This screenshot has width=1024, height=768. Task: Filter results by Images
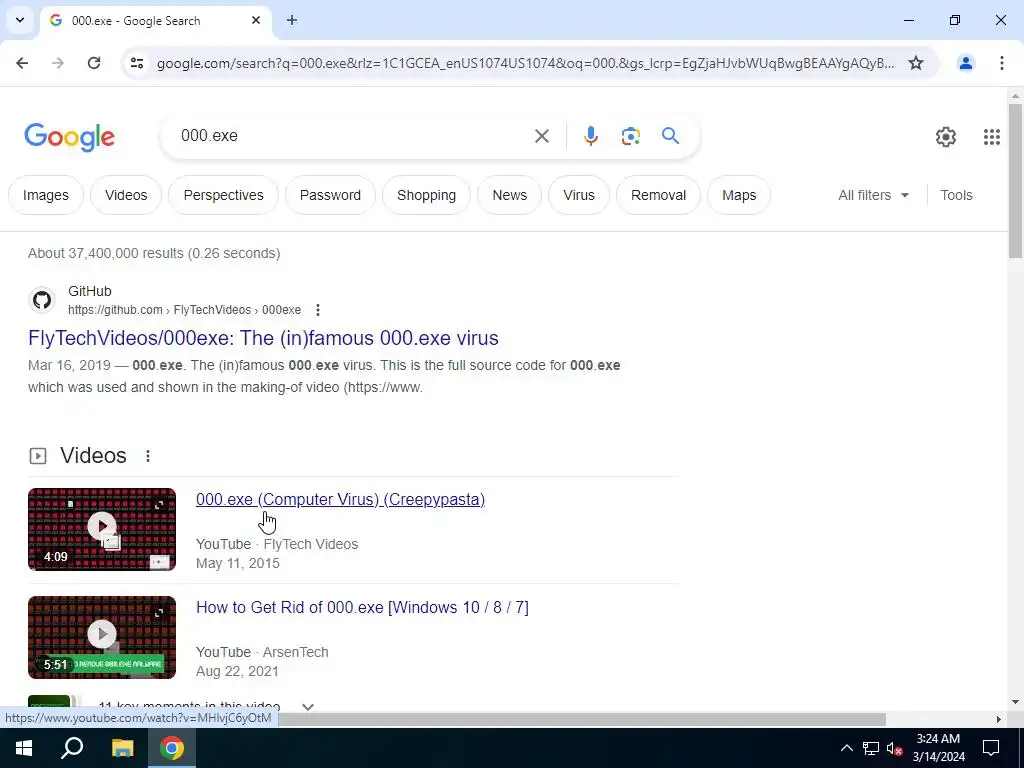(x=46, y=195)
